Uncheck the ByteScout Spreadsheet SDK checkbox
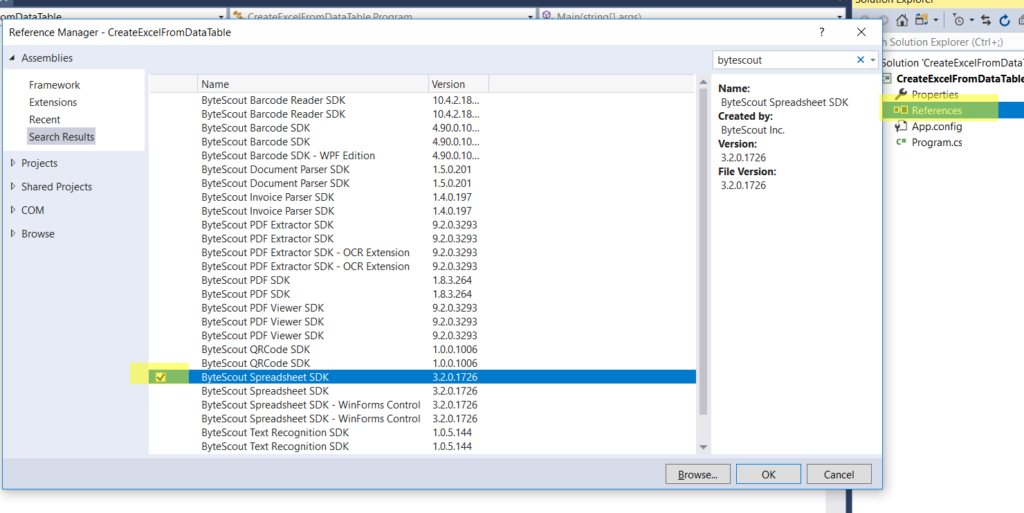Screen dimensions: 1024x513 (161, 377)
